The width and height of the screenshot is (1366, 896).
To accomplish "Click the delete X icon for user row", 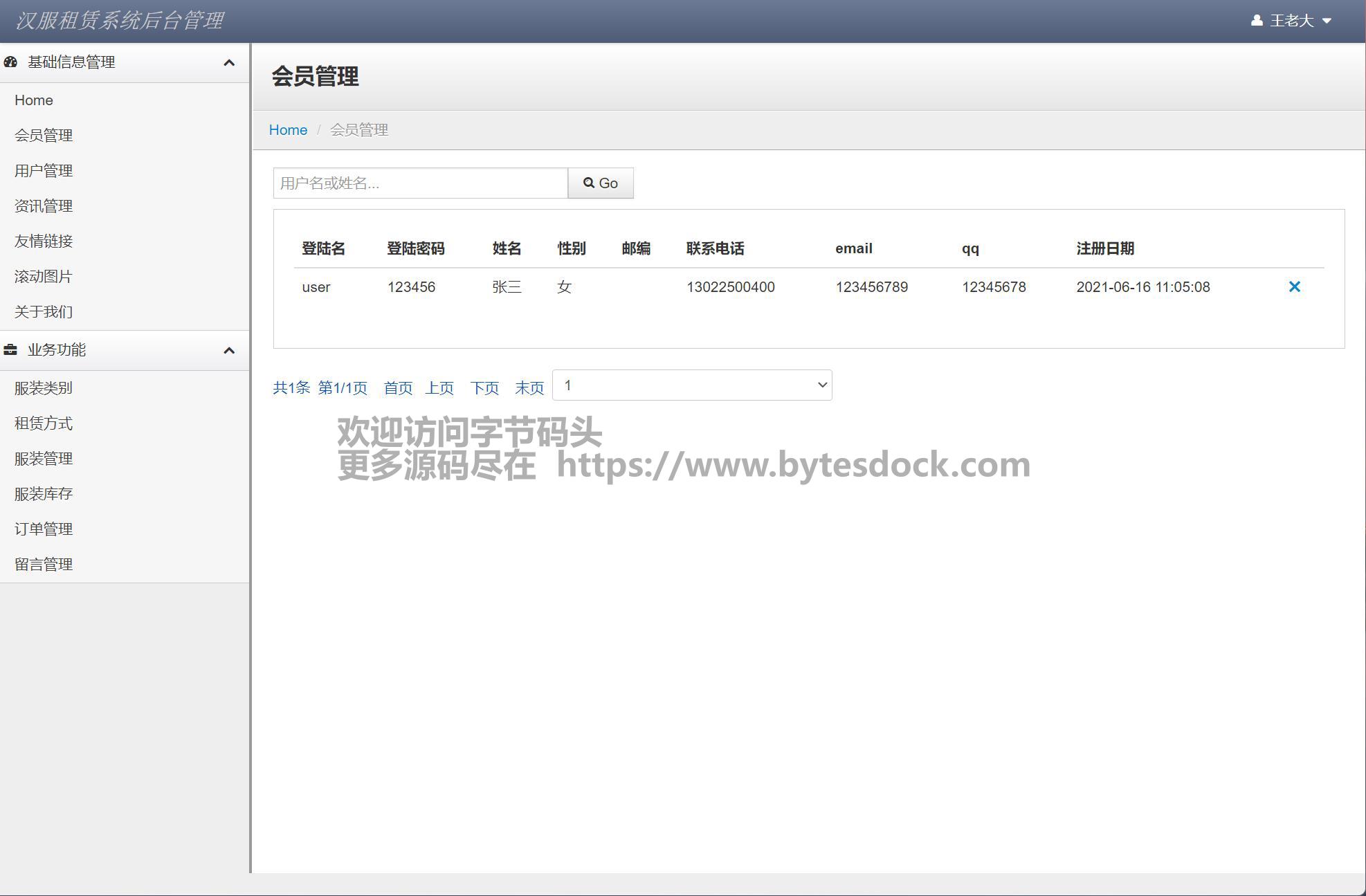I will point(1294,286).
